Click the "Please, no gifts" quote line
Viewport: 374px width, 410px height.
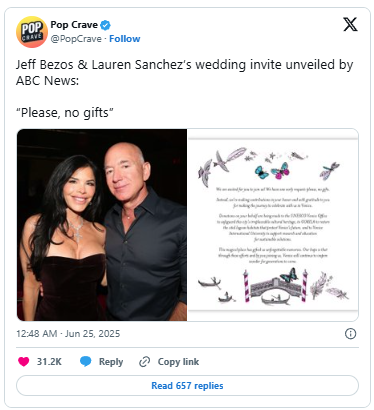pyautogui.click(x=65, y=113)
